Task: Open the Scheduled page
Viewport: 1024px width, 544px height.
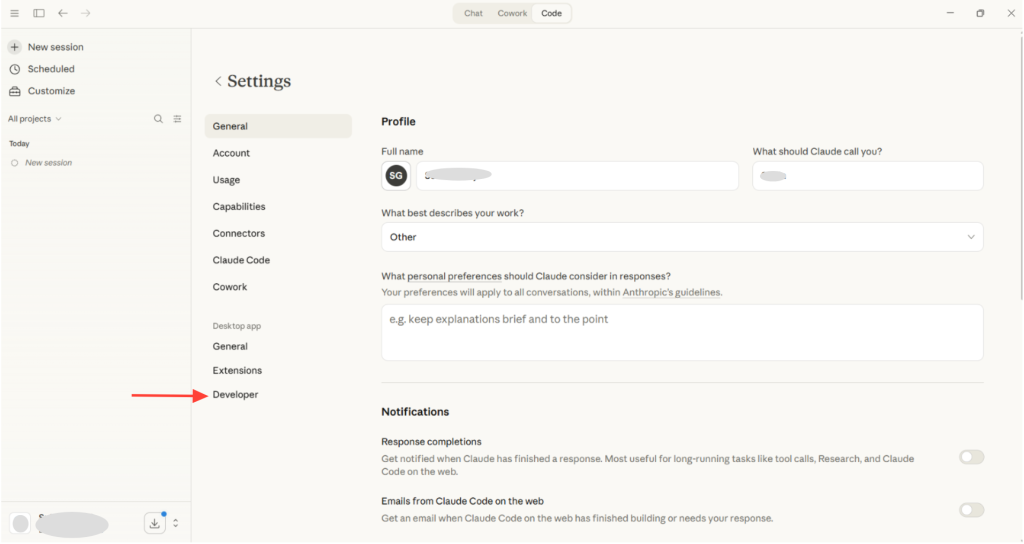Action: pyautogui.click(x=51, y=69)
